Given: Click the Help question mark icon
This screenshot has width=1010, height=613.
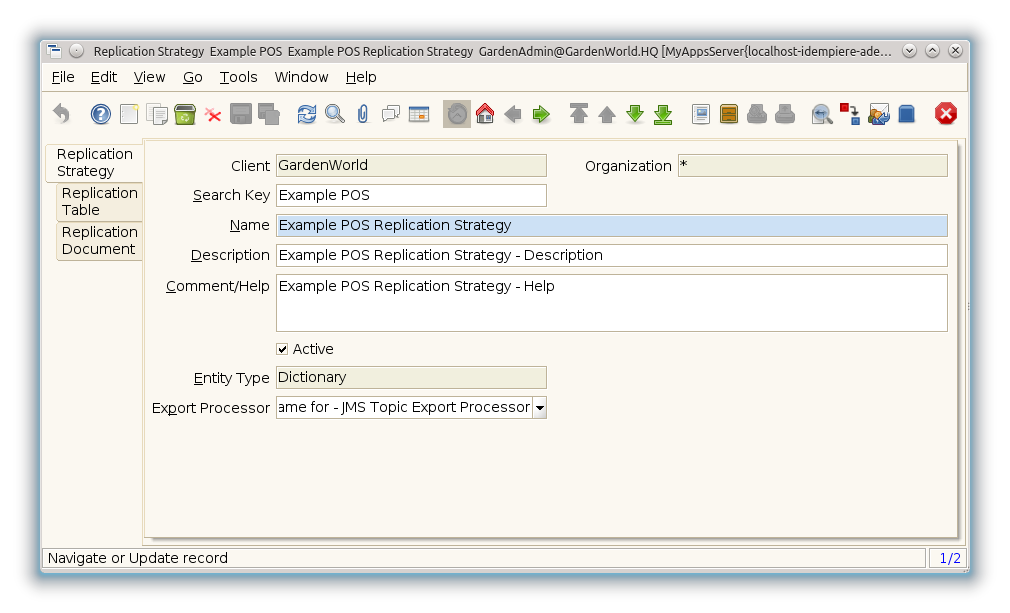Looking at the screenshot, I should click(100, 114).
